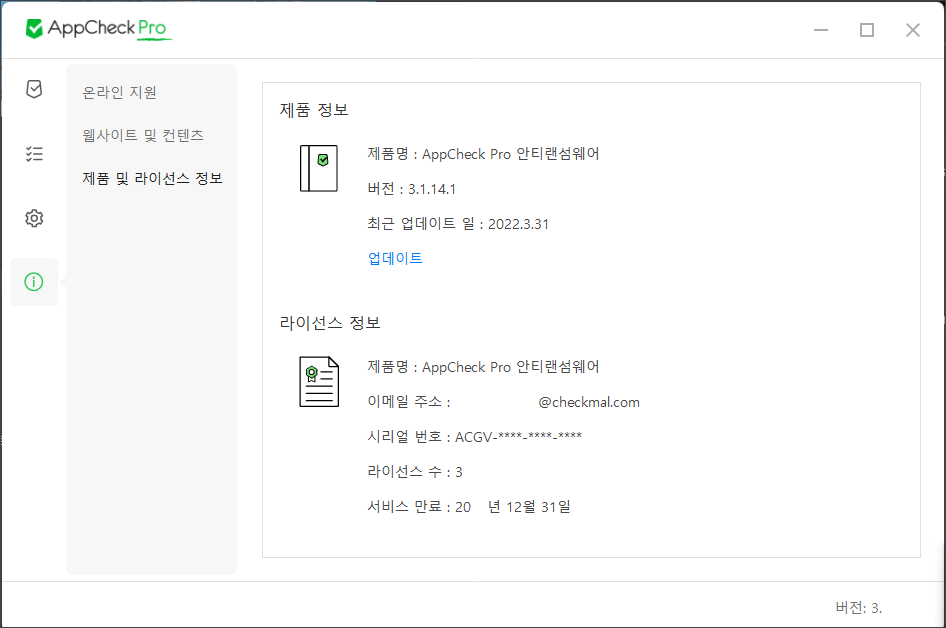Maximize the AppCheck Pro window
Image resolution: width=946 pixels, height=628 pixels.
coord(867,30)
